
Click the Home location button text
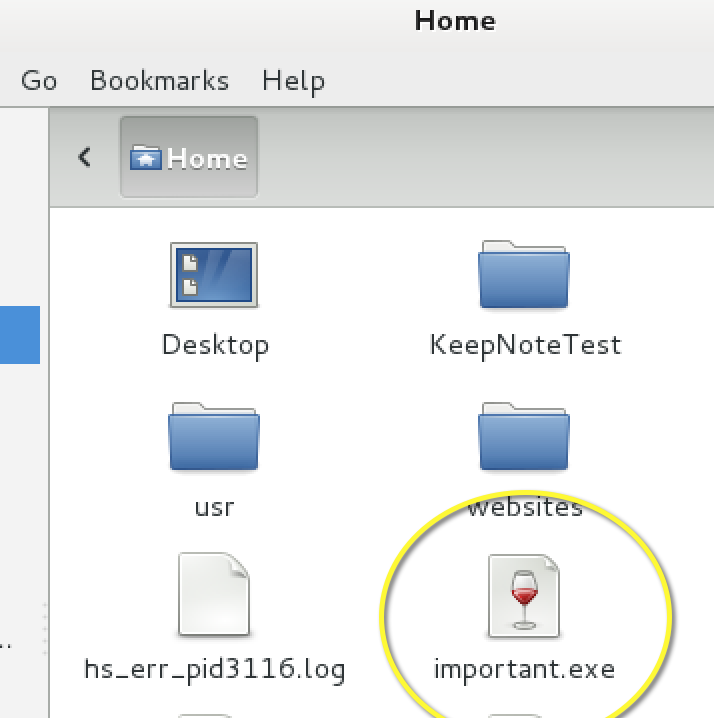[x=207, y=159]
